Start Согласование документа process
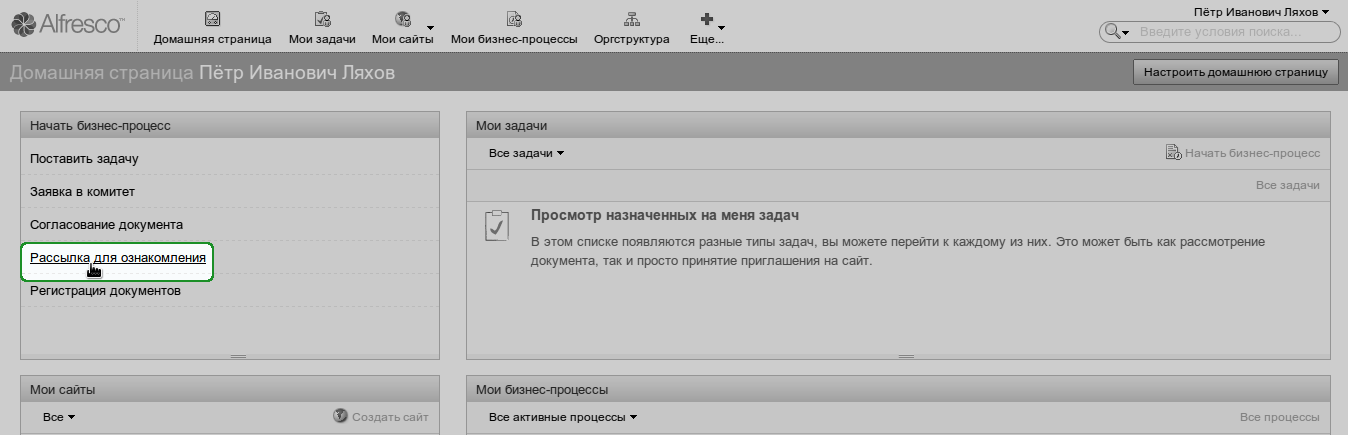Image resolution: width=1348 pixels, height=435 pixels. point(106,224)
